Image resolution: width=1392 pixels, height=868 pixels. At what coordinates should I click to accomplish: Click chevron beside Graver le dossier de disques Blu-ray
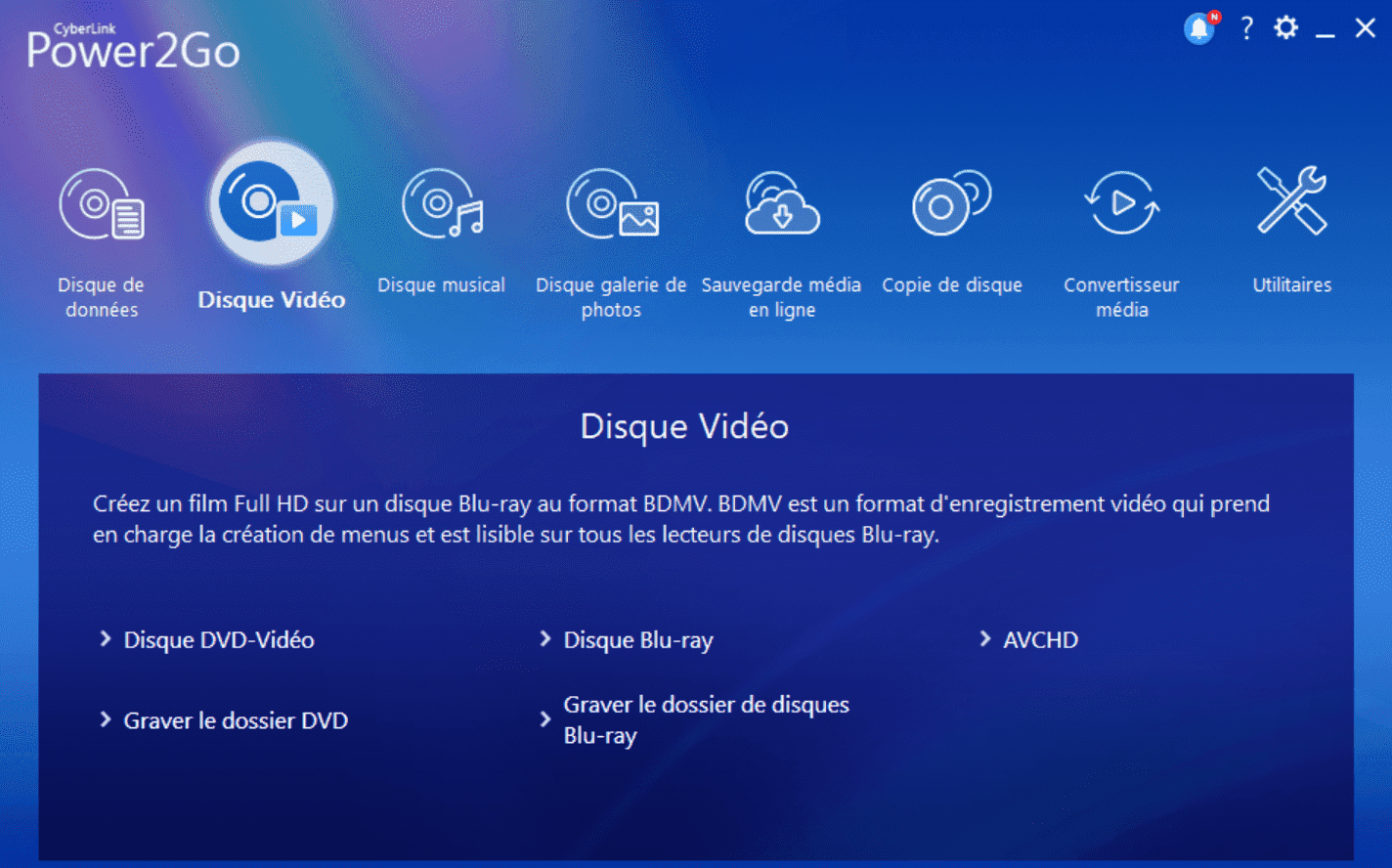point(544,720)
